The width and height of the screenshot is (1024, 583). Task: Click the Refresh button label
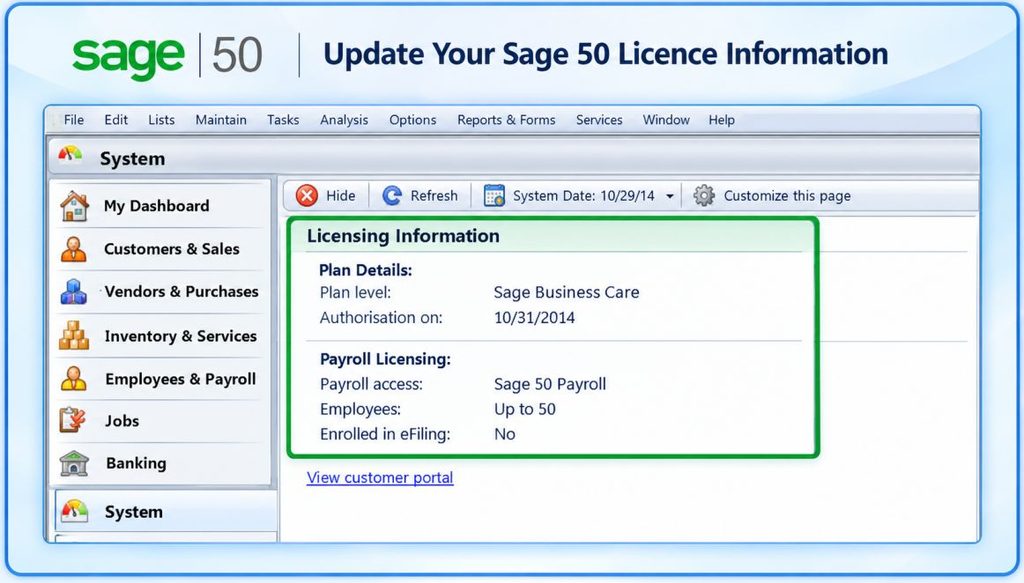[434, 196]
